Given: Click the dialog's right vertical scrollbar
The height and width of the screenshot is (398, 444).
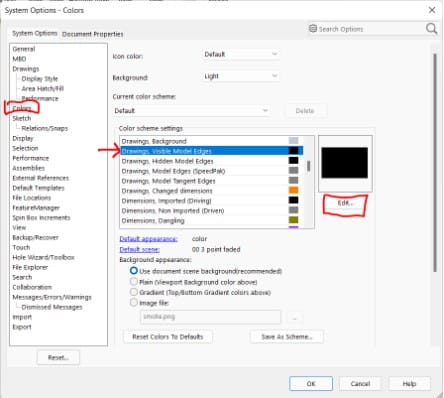Looking at the screenshot, I should pos(434,163).
